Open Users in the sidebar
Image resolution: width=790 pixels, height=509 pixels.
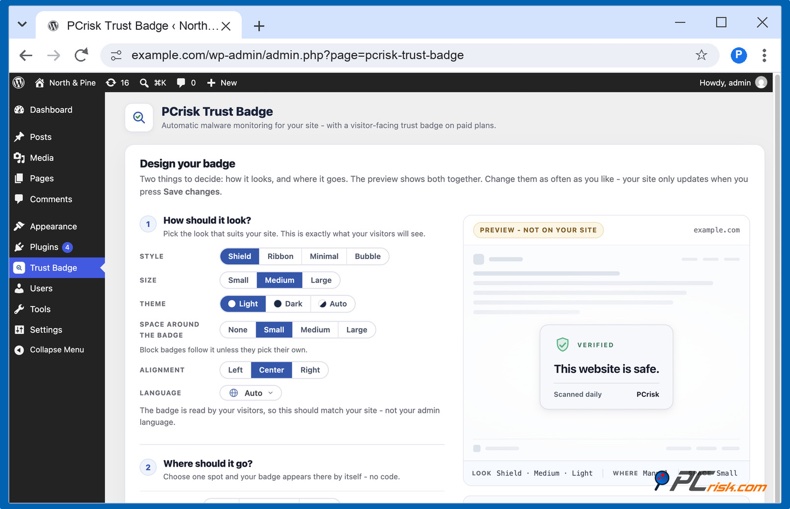57,288
